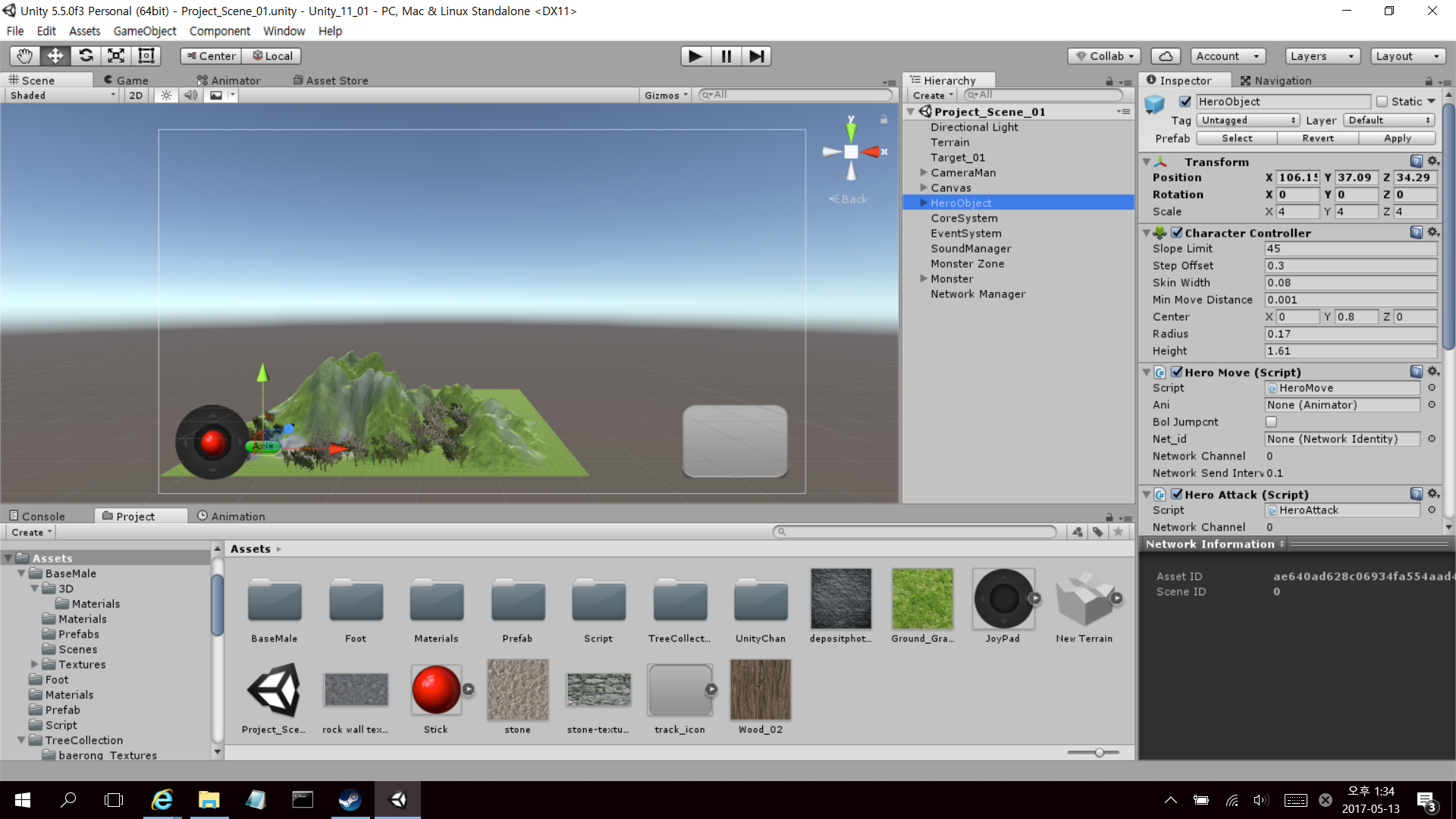Switch to the Console tab
1456x819 pixels.
pyautogui.click(x=37, y=516)
